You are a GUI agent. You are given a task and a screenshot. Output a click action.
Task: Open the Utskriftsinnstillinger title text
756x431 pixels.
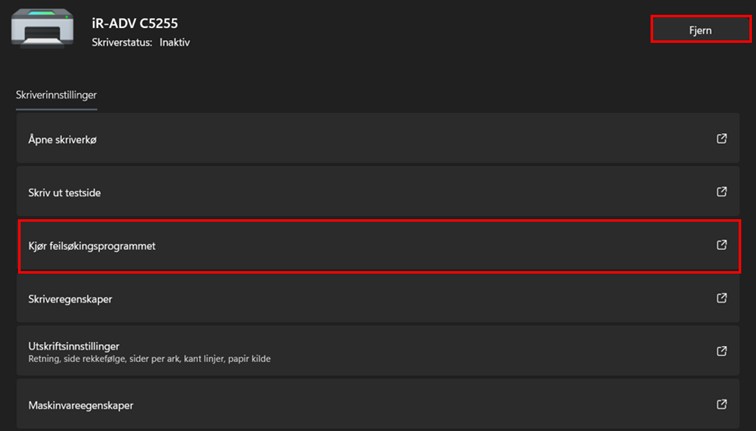[74, 345]
